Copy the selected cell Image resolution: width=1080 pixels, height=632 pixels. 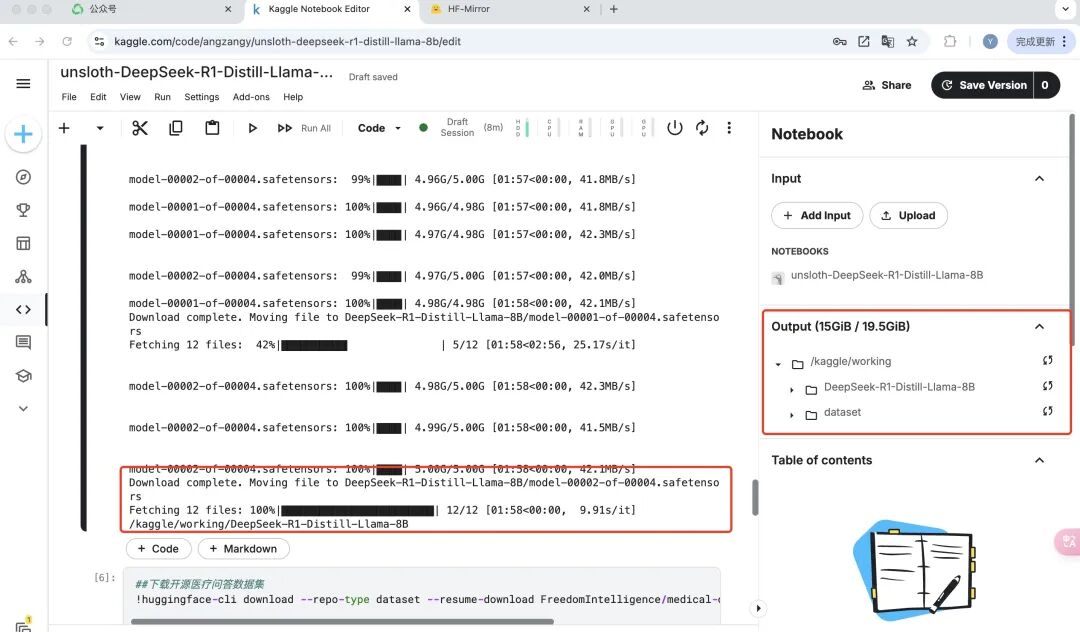(x=176, y=128)
